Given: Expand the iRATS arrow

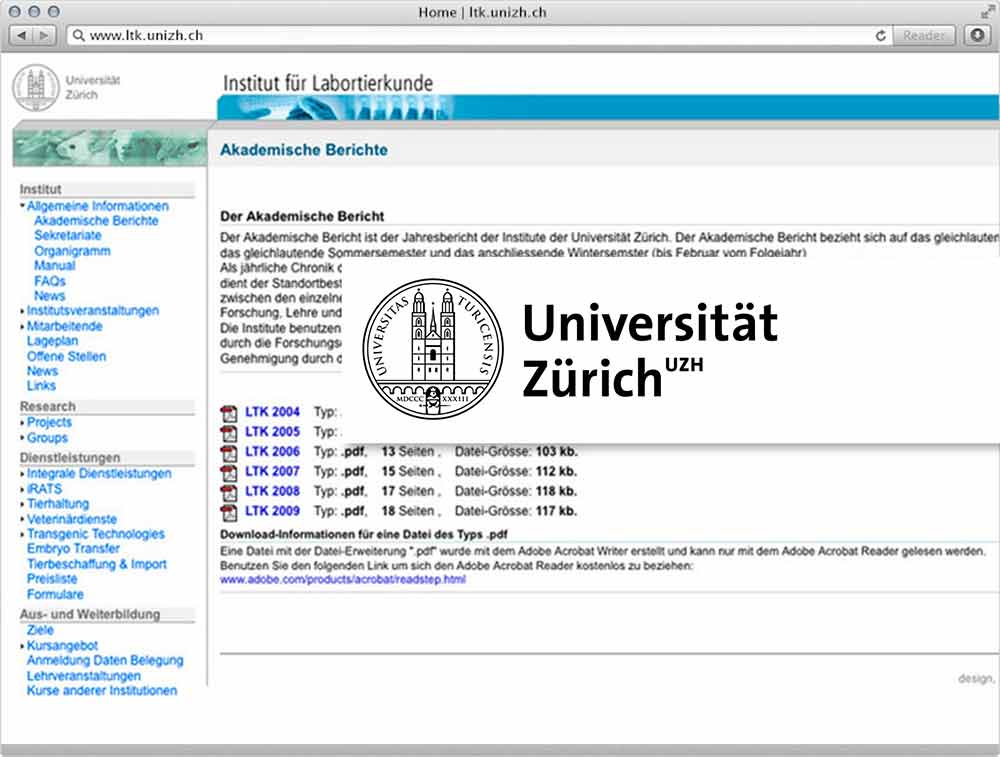Looking at the screenshot, I should pos(22,490).
